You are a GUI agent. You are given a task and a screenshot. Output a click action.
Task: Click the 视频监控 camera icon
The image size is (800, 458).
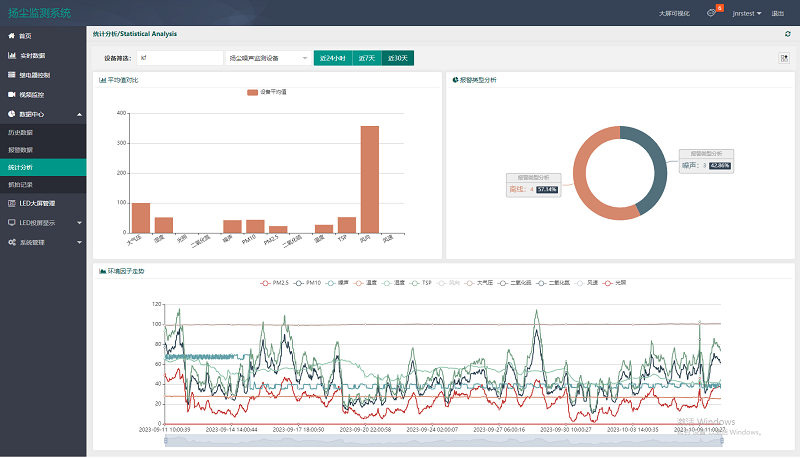click(11, 95)
